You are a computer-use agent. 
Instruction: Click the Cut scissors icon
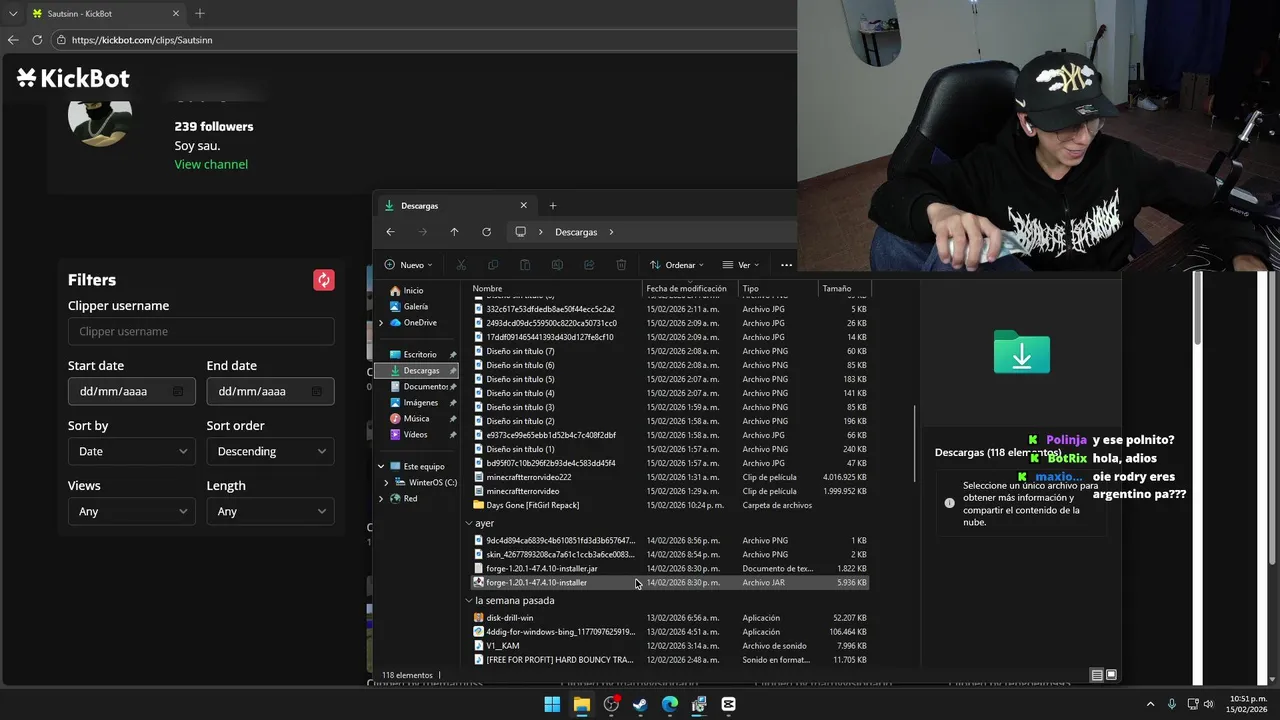[461, 265]
